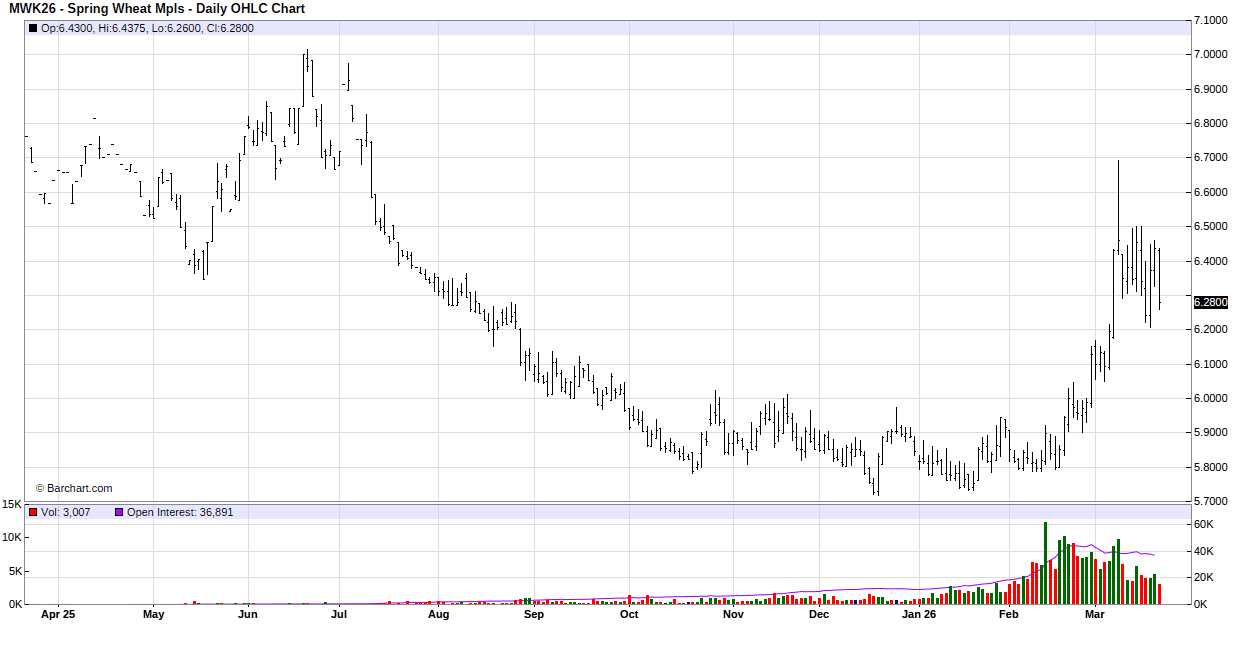Viewport: 1236px width, 645px height.
Task: Click the Barchart.com copyright text
Action: pyautogui.click(x=74, y=488)
